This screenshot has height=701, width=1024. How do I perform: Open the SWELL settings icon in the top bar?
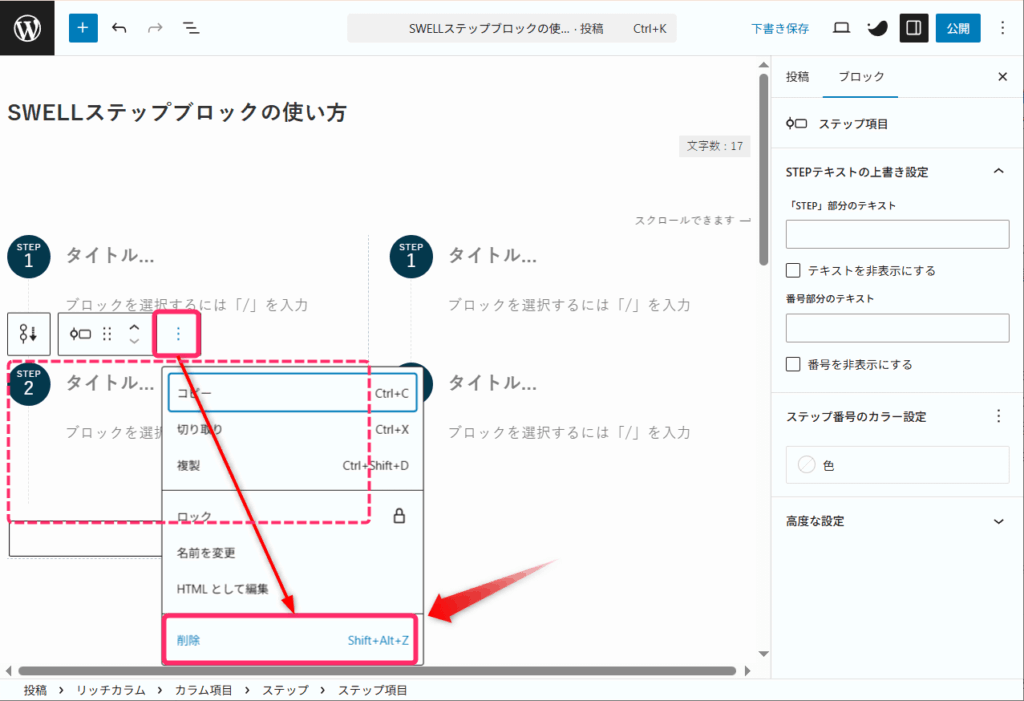pos(877,28)
